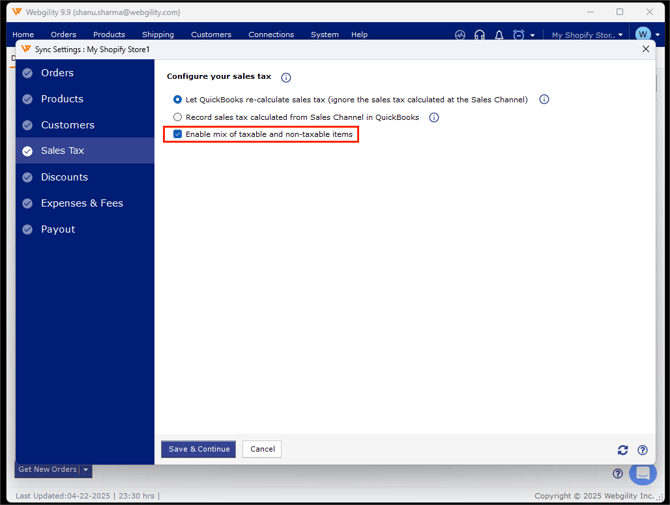The width and height of the screenshot is (670, 505).
Task: Open the headset support icon
Action: (480, 35)
